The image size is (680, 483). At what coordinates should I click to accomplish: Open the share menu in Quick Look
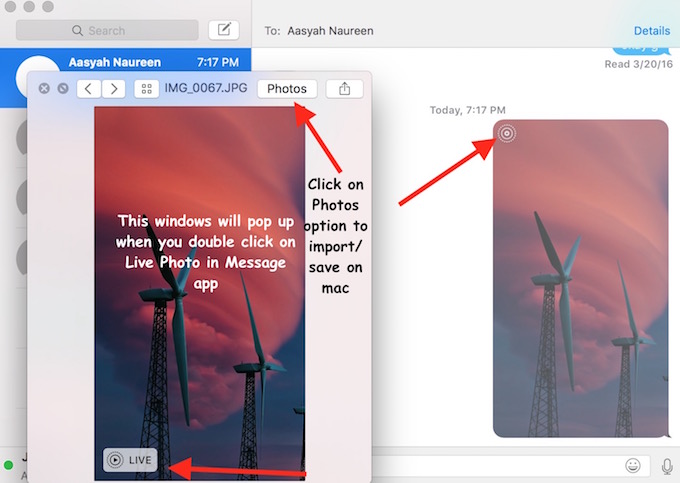[x=345, y=89]
